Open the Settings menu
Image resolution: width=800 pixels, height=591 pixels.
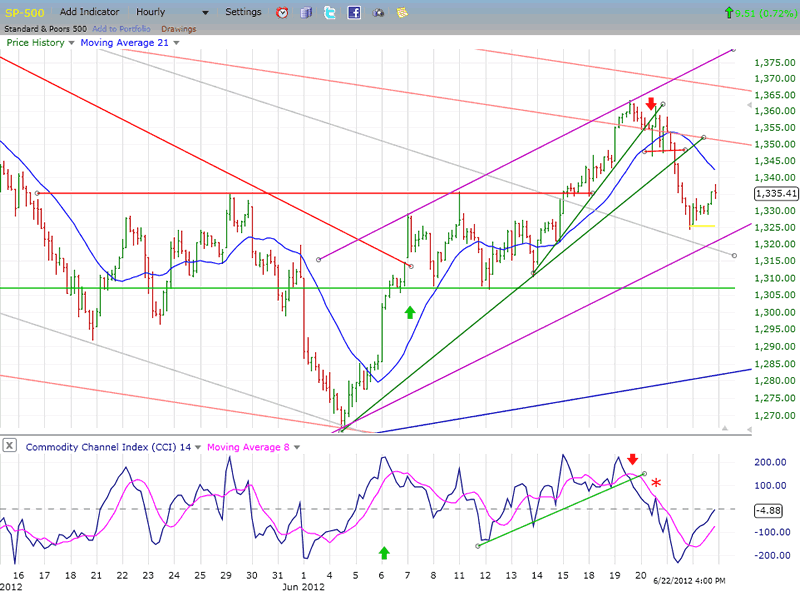pos(242,12)
